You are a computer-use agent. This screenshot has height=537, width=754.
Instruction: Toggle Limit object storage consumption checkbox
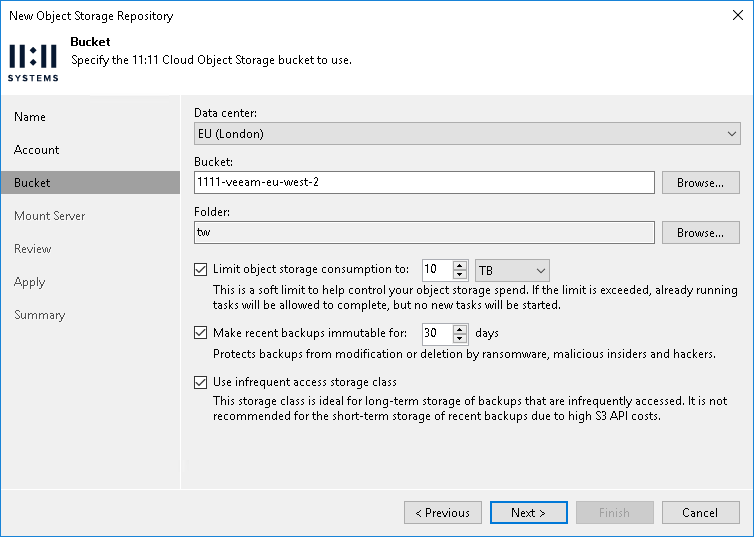(201, 269)
